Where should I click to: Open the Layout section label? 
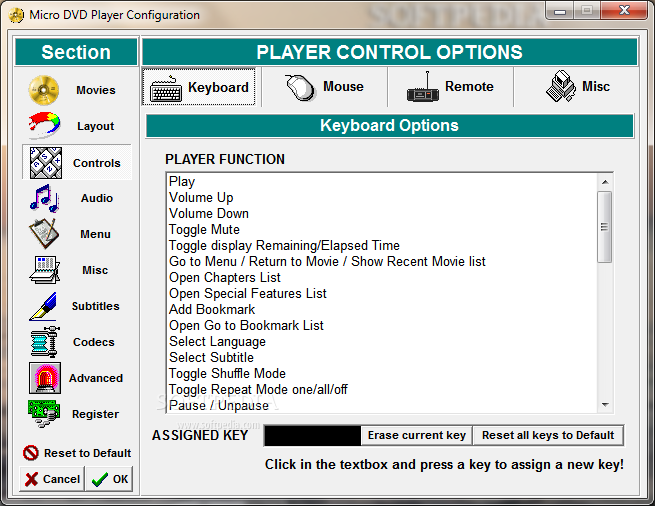pyautogui.click(x=96, y=126)
